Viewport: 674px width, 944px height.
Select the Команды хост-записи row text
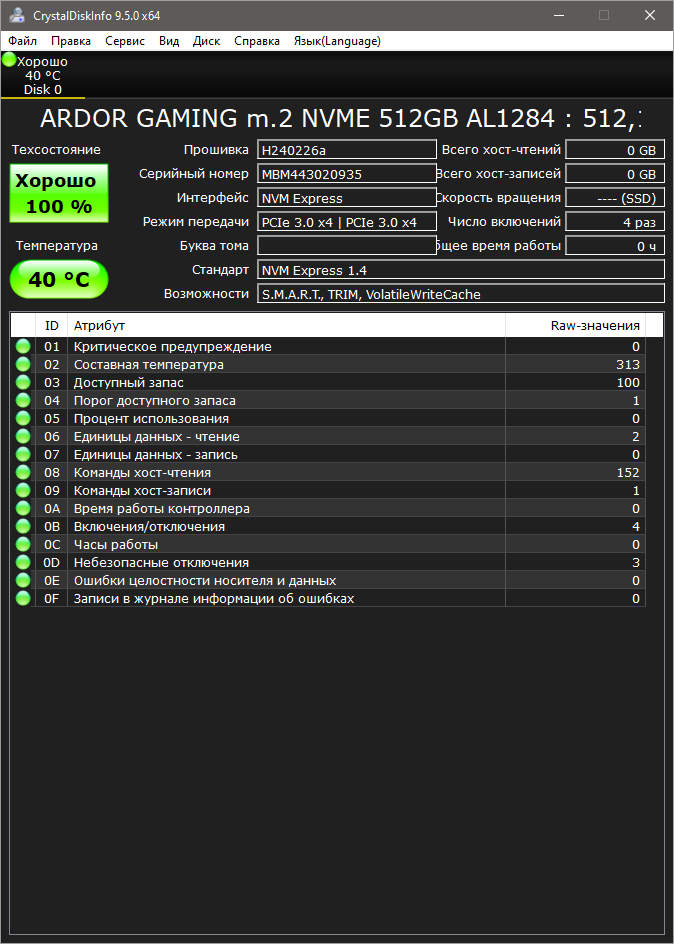click(x=142, y=491)
